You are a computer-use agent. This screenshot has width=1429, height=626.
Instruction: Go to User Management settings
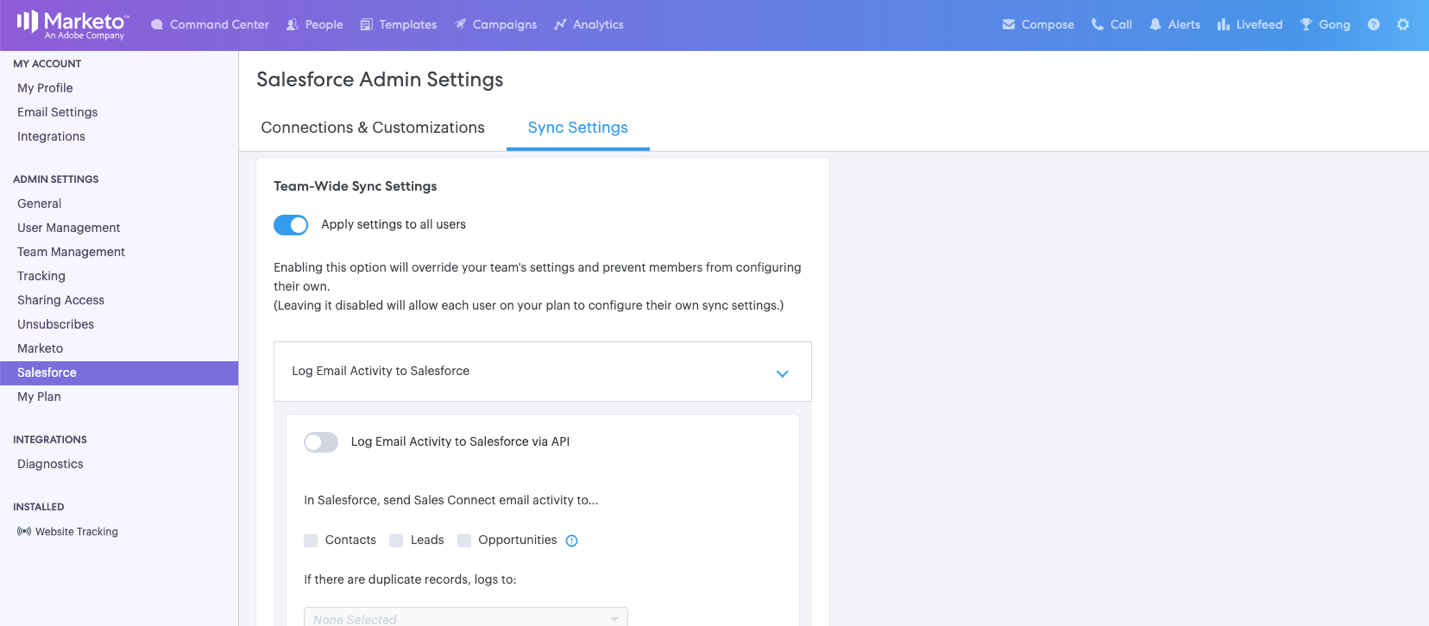coord(68,228)
